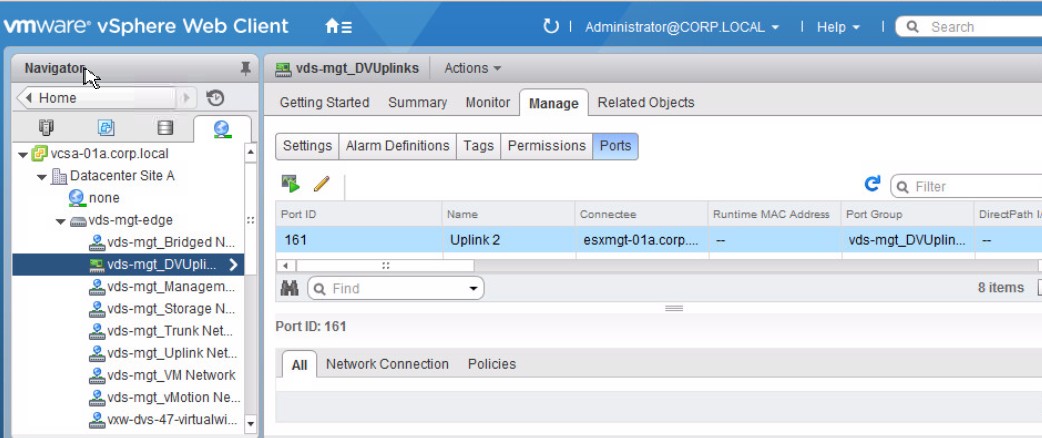Image resolution: width=1042 pixels, height=438 pixels.
Task: Sort by the Port ID column header
Action: click(359, 214)
